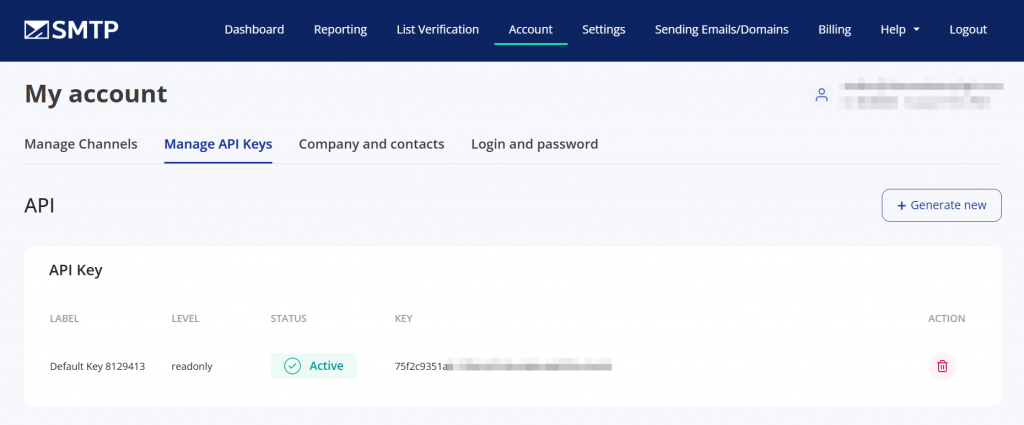Log out of the account
Screen dimensions: 1024x425
tap(968, 30)
